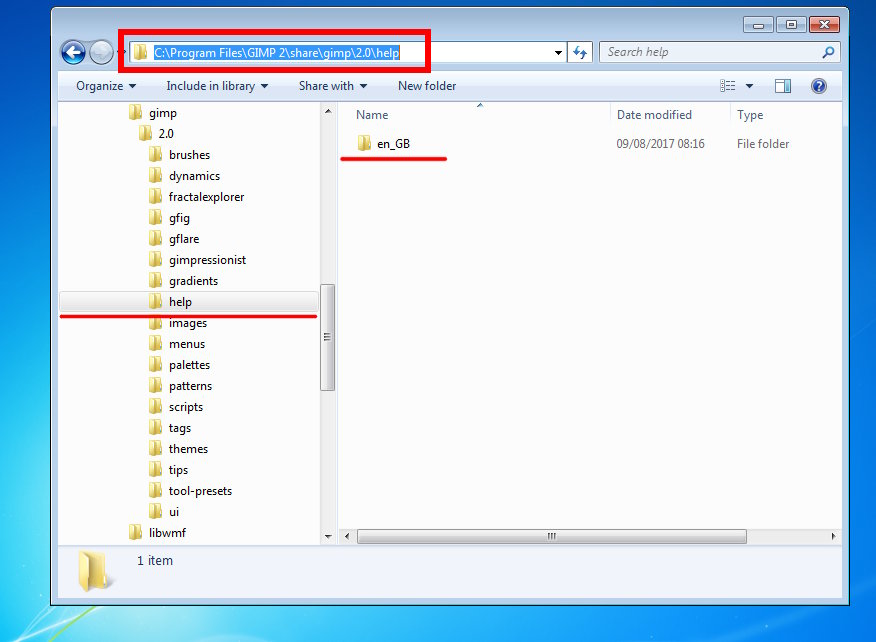Image resolution: width=876 pixels, height=642 pixels.
Task: Toggle the preview pane icon
Action: (x=783, y=85)
